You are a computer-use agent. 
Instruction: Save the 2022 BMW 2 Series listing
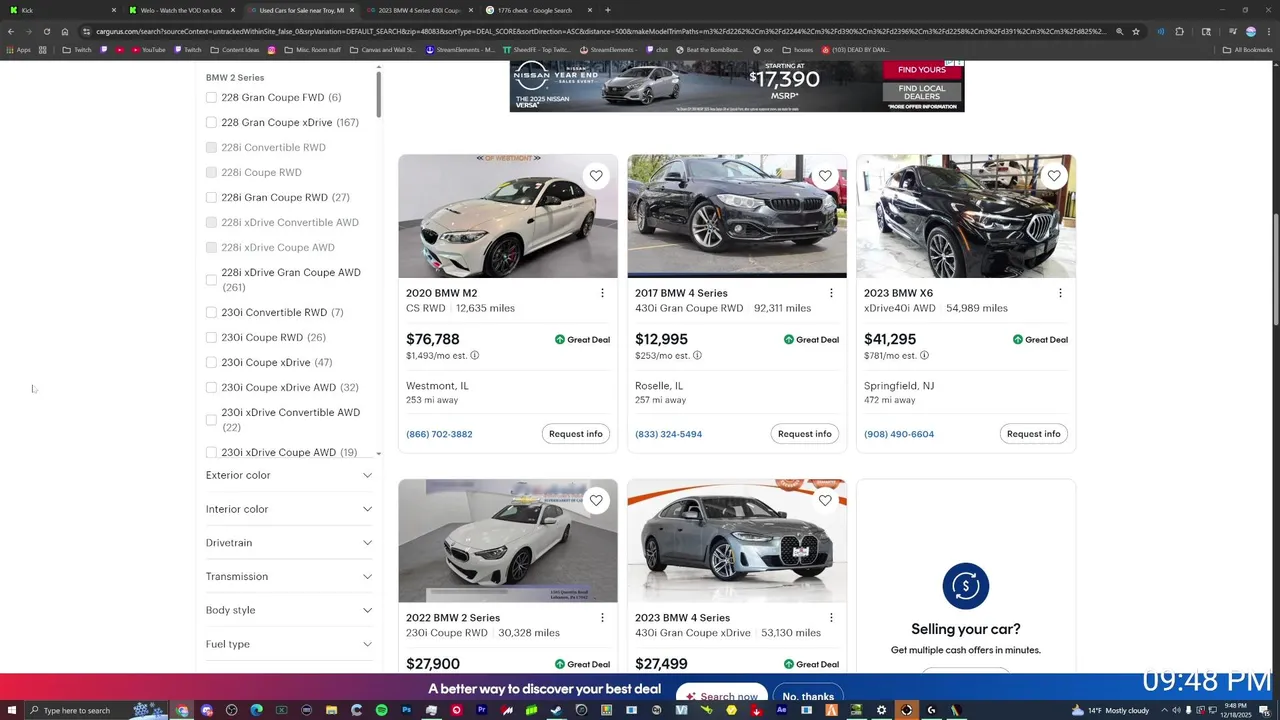(596, 500)
